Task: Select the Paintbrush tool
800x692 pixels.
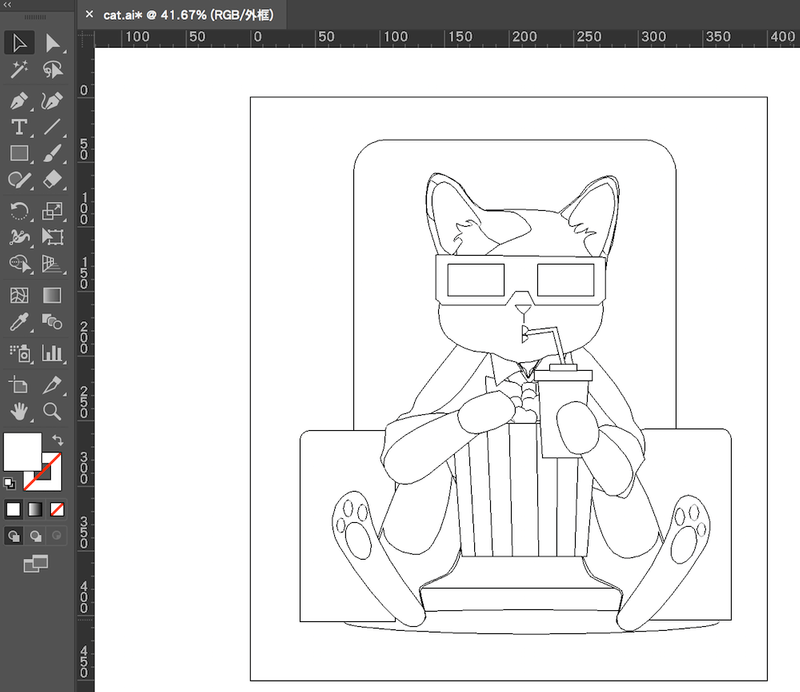Action: 52,154
